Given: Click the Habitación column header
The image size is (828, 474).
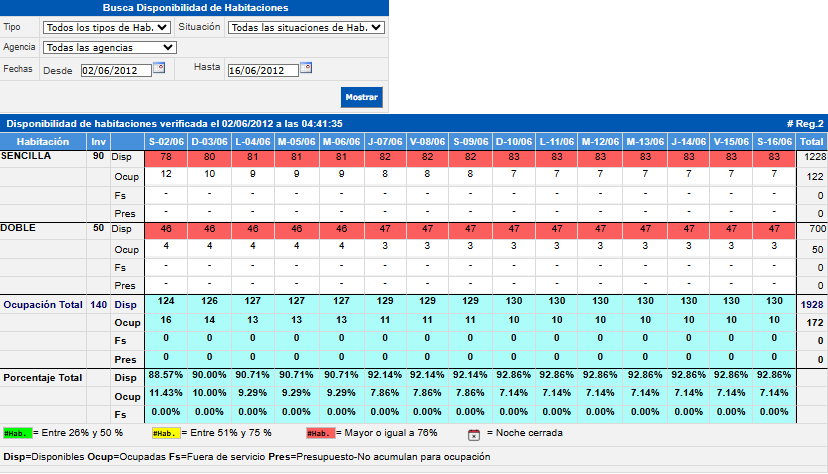Looking at the screenshot, I should 43,140.
